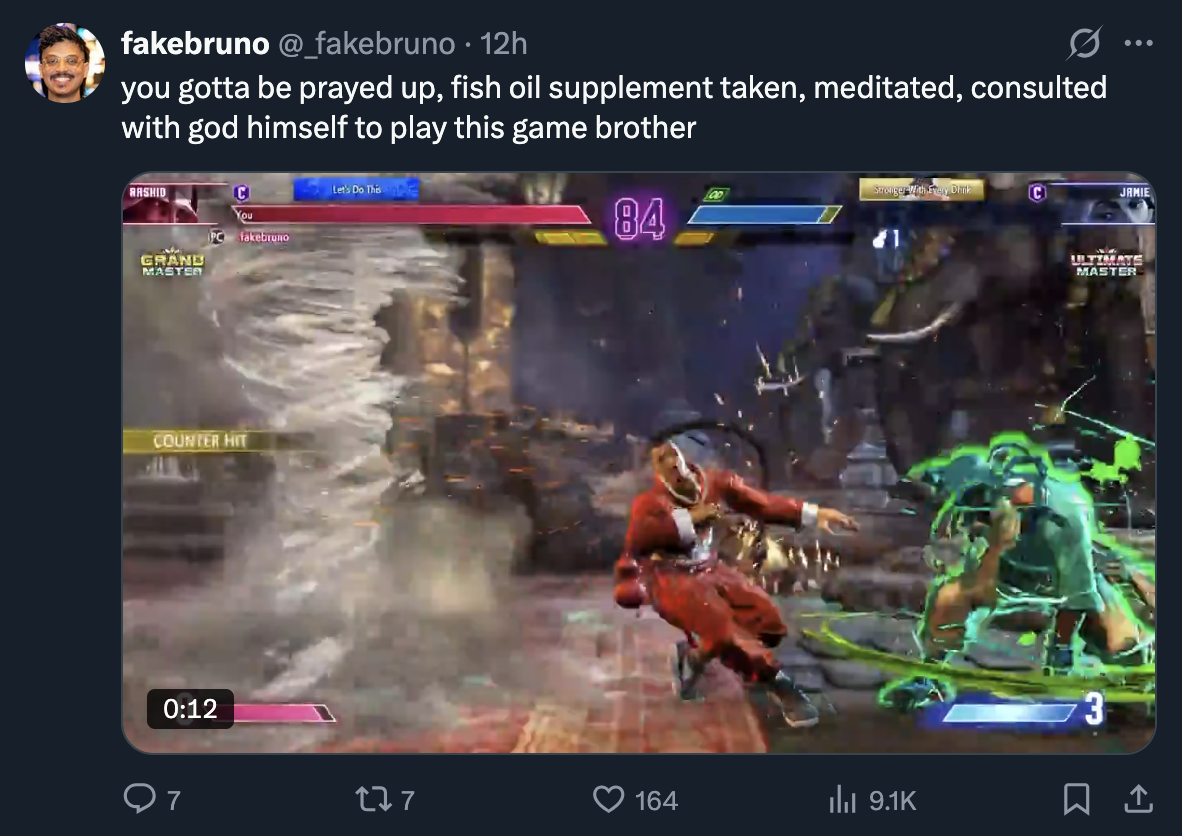This screenshot has width=1182, height=836.
Task: Click the round timer 84 in video
Action: 639,219
